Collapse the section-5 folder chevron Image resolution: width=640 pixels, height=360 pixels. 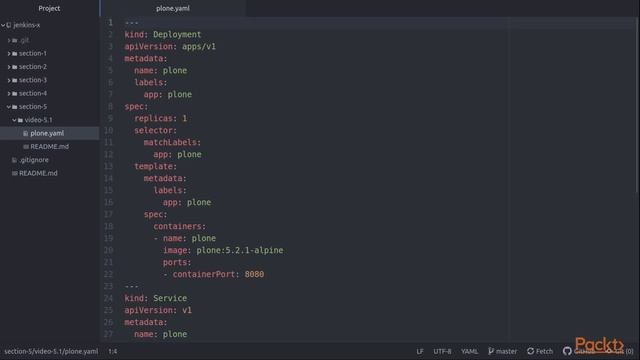coord(9,107)
